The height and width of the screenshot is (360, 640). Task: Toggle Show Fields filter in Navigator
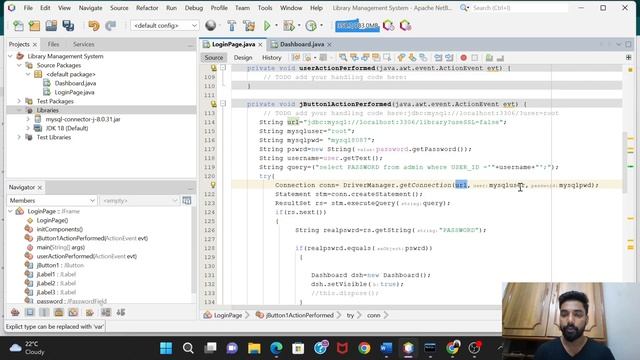pyautogui.click(x=30, y=312)
